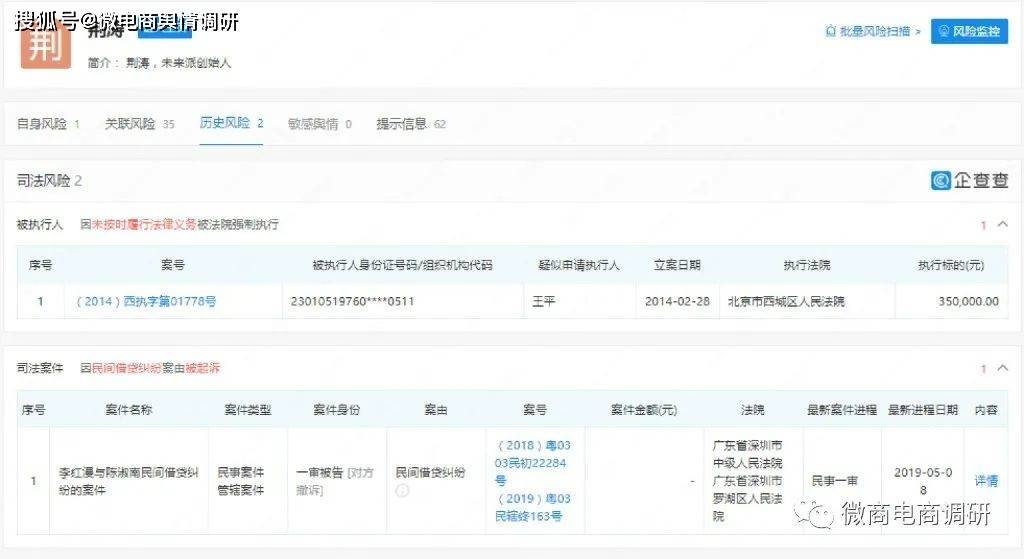The height and width of the screenshot is (559, 1024).
Task: Click the 企查查 logo
Action: [970, 180]
